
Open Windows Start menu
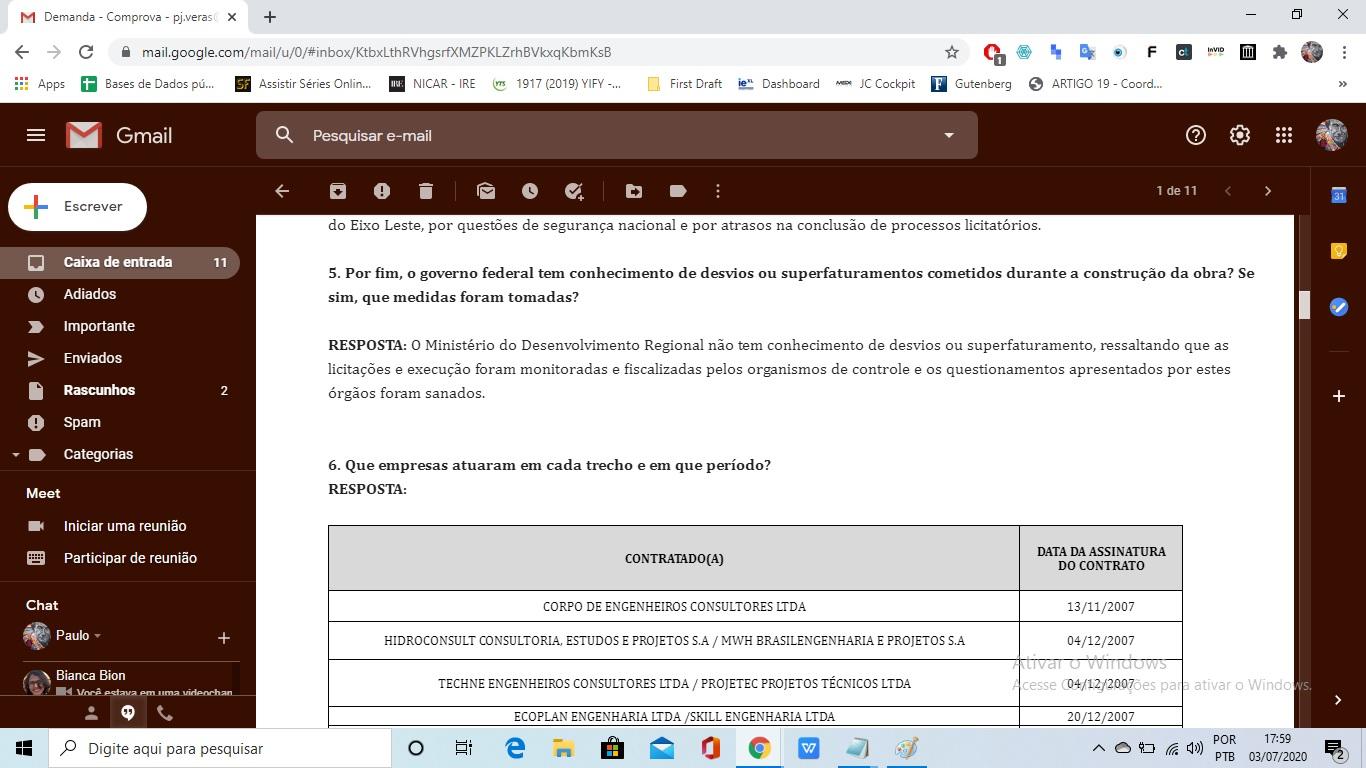click(24, 748)
